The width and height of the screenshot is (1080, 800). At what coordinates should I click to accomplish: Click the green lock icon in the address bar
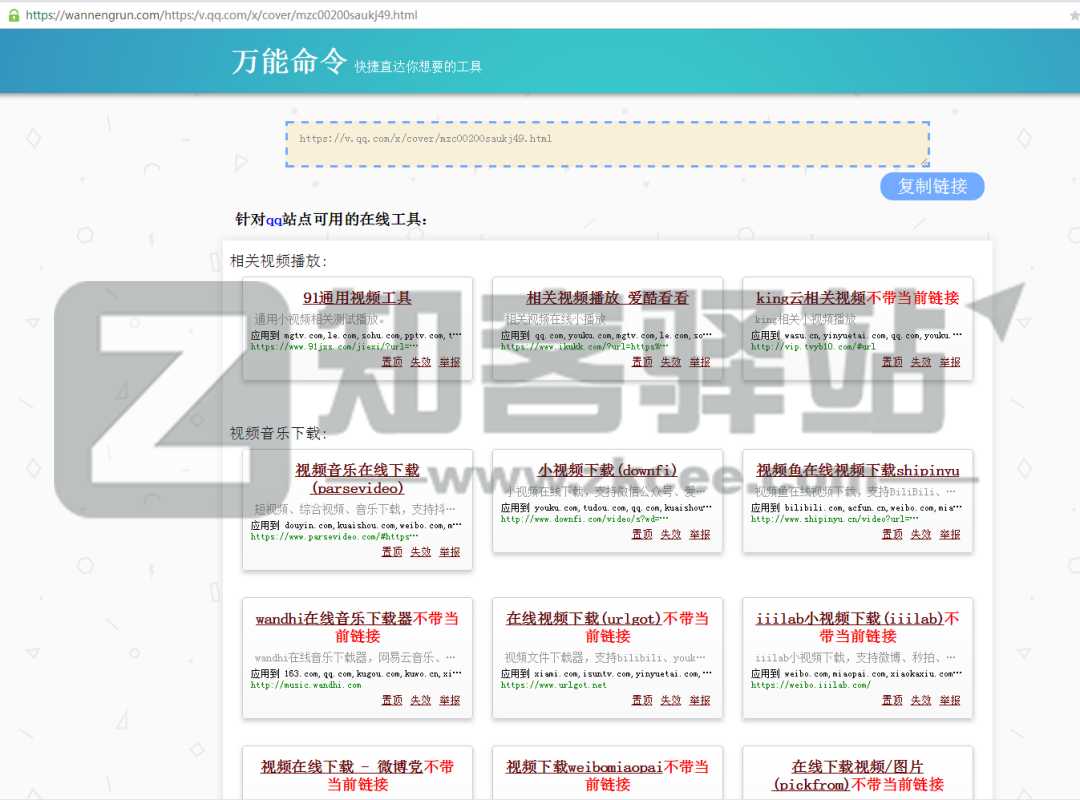pyautogui.click(x=12, y=15)
